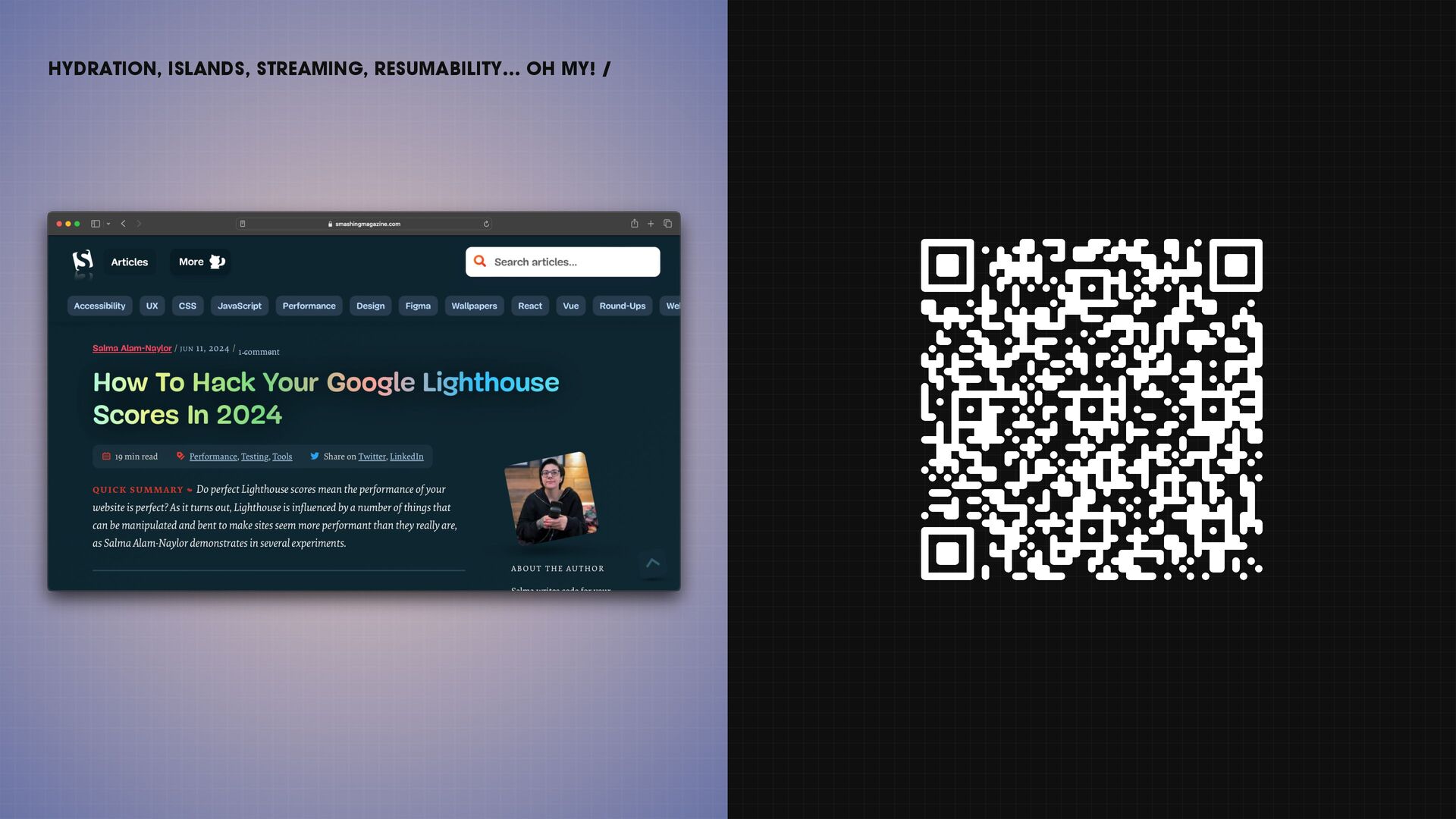This screenshot has width=1456, height=819.
Task: Select the JavaScript category tag
Action: 239,306
